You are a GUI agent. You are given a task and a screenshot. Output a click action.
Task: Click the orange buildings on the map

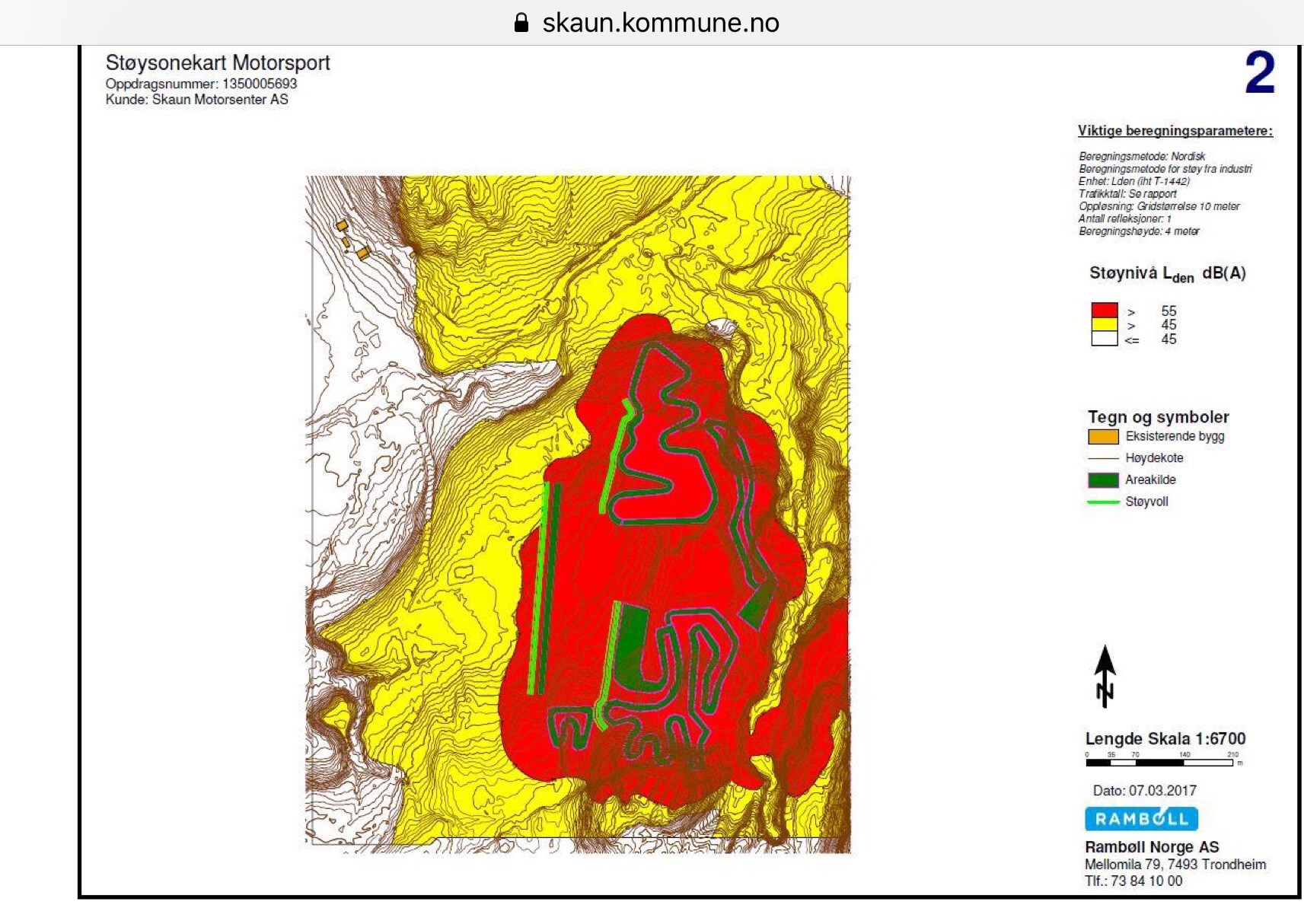362,252
